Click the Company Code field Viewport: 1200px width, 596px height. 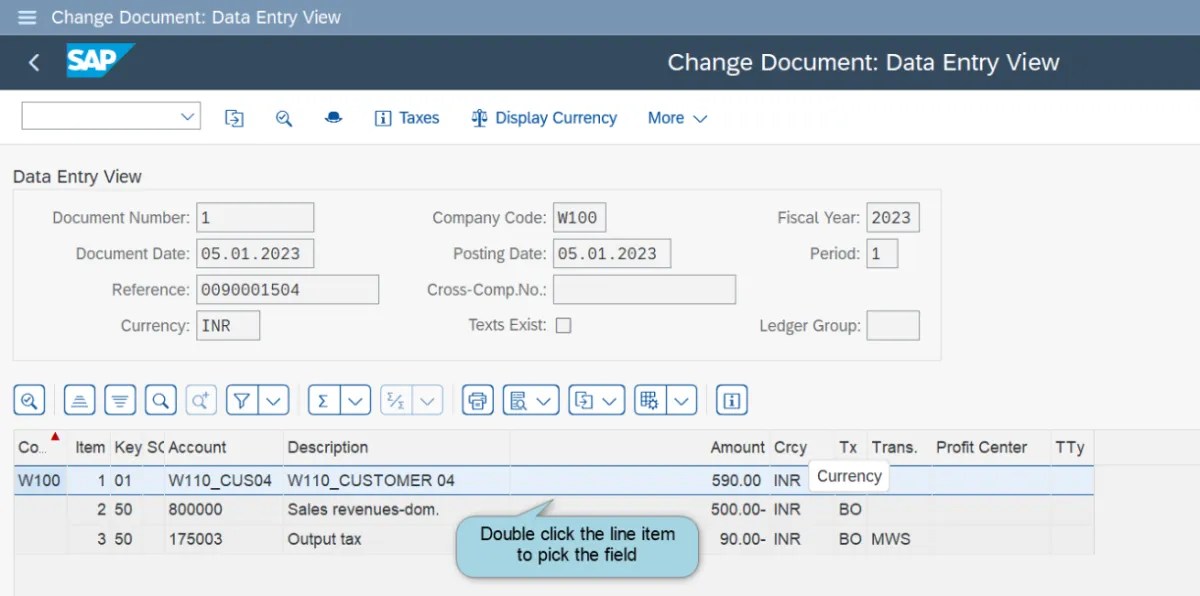579,218
